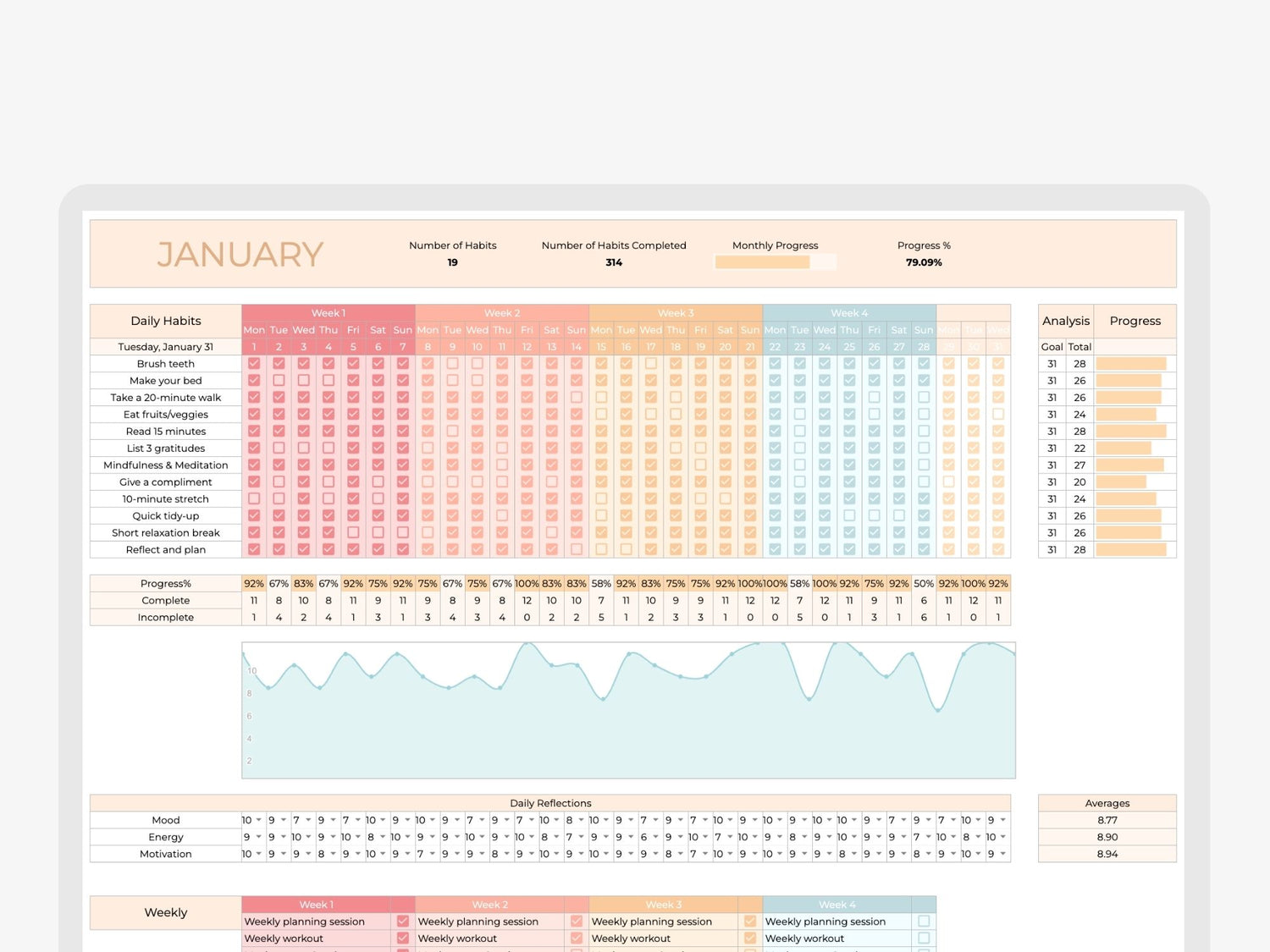The image size is (1270, 952).
Task: Uncheck Brush teeth for day 1
Action: (254, 363)
